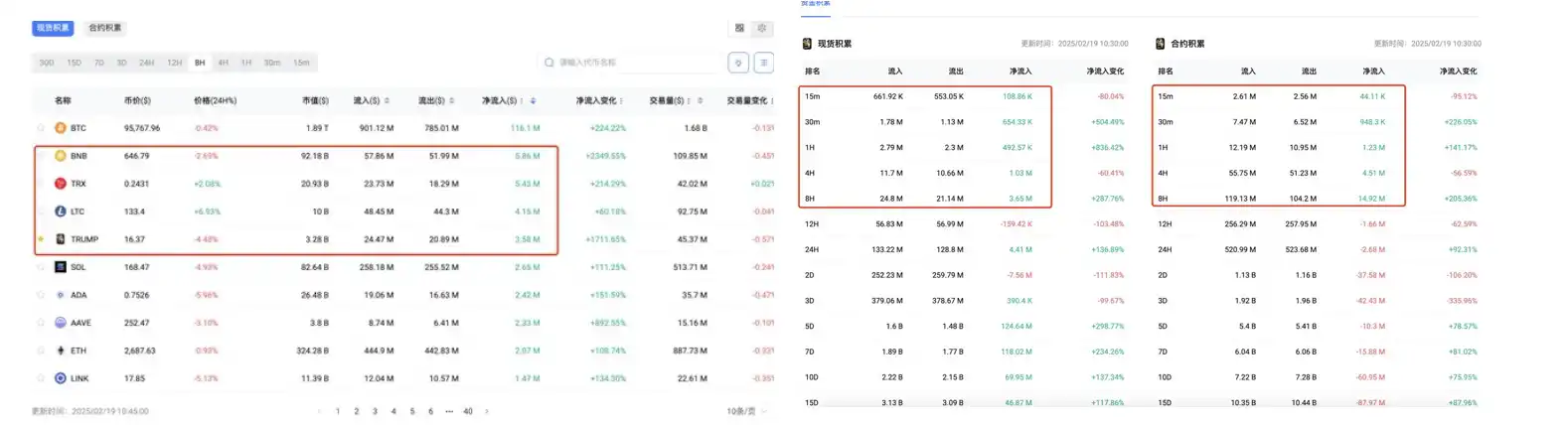Open the 10 per page dropdown
This screenshot has width=1568, height=425.
(x=747, y=411)
